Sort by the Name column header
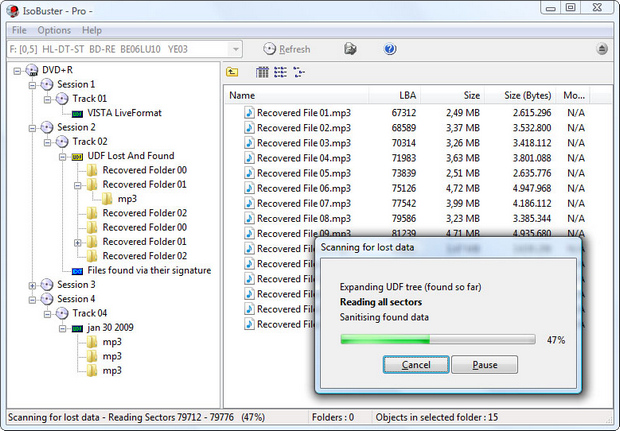Viewport: 620px width, 431px height. point(297,95)
